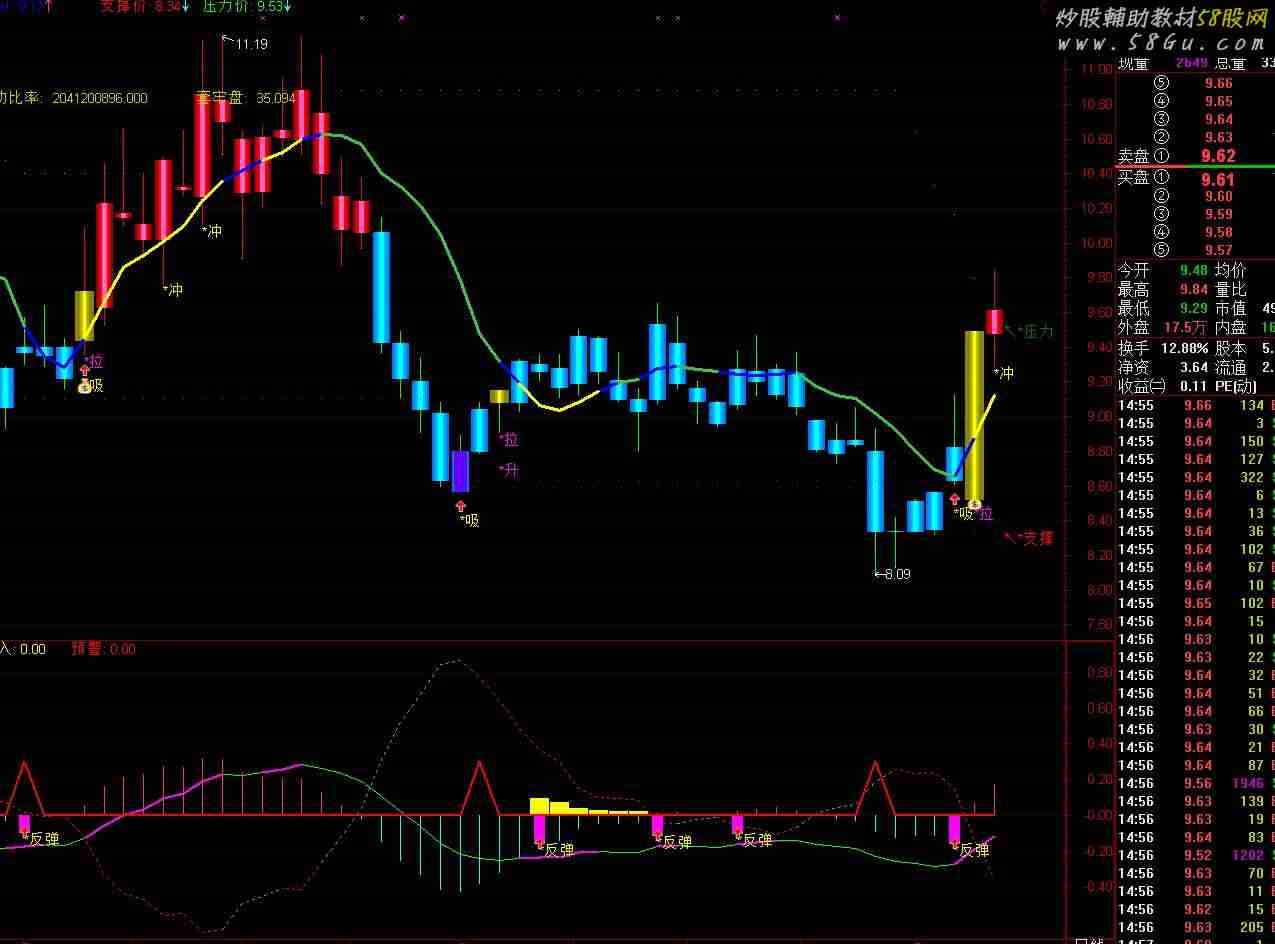1275x944 pixels.
Task: Click the 压力价 9.53 indicator value
Action: [x=246, y=6]
